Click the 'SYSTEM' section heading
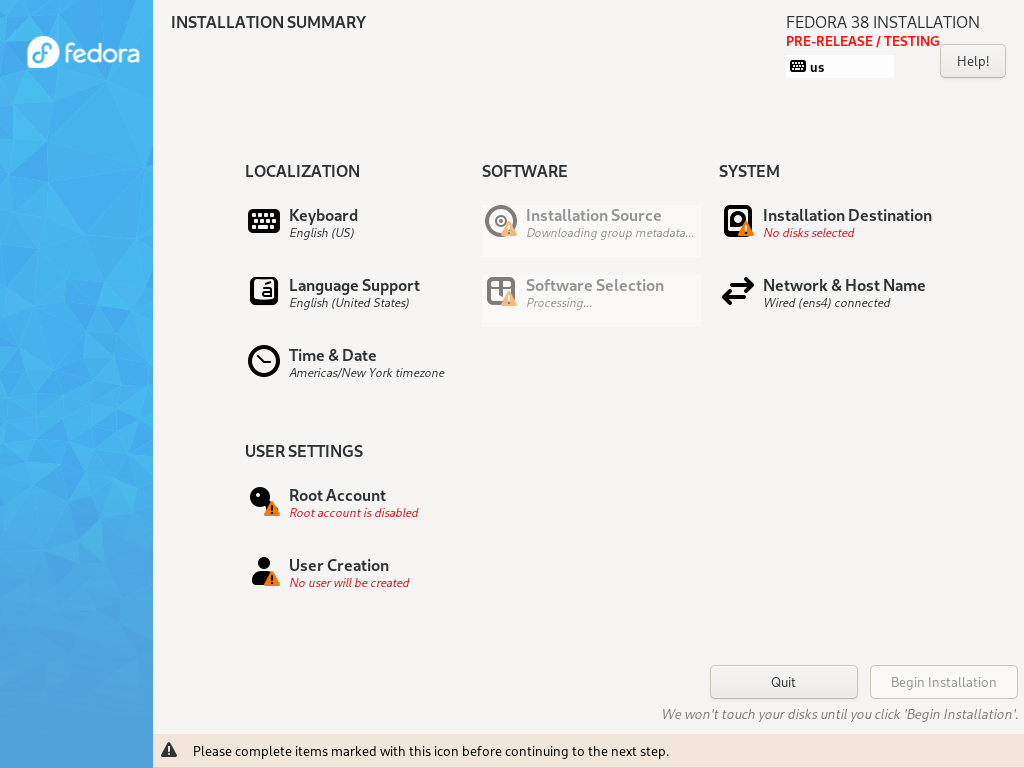The width and height of the screenshot is (1024, 768). (749, 171)
